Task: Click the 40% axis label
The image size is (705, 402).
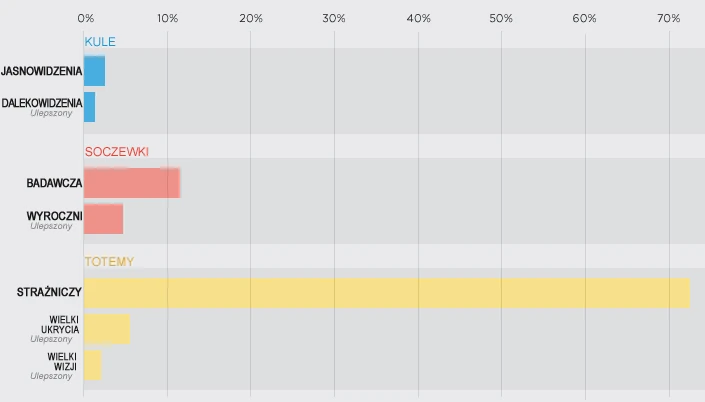Action: pos(419,18)
